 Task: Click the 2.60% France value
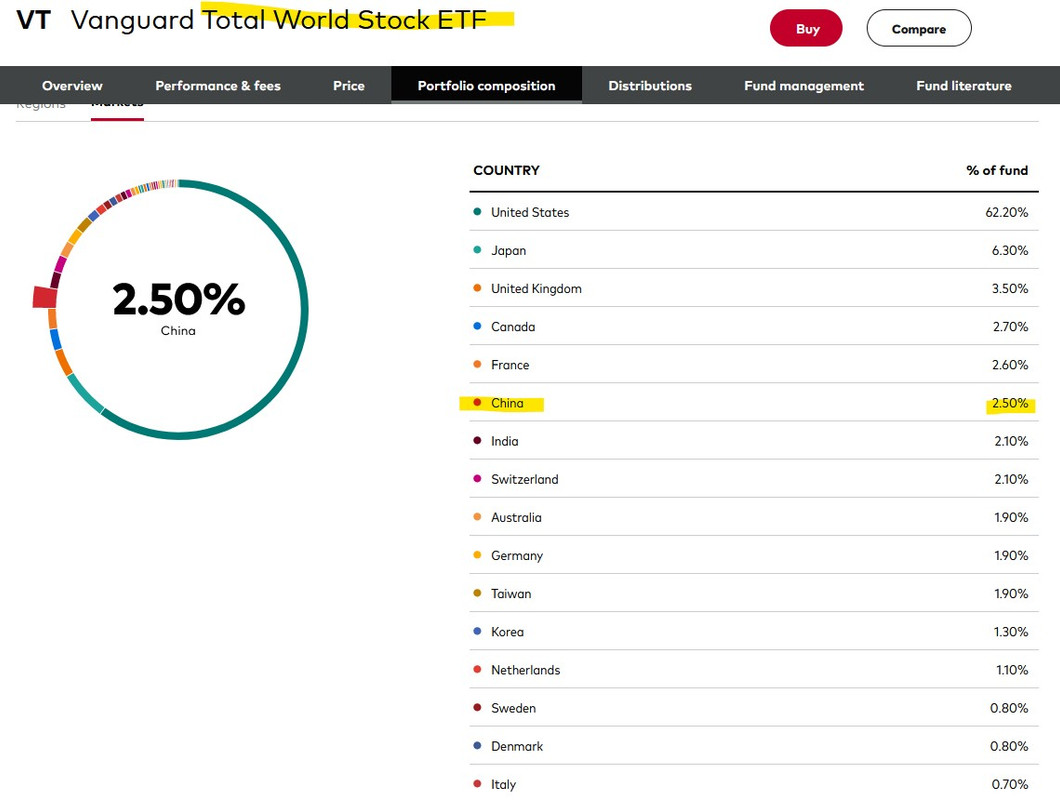(1009, 365)
